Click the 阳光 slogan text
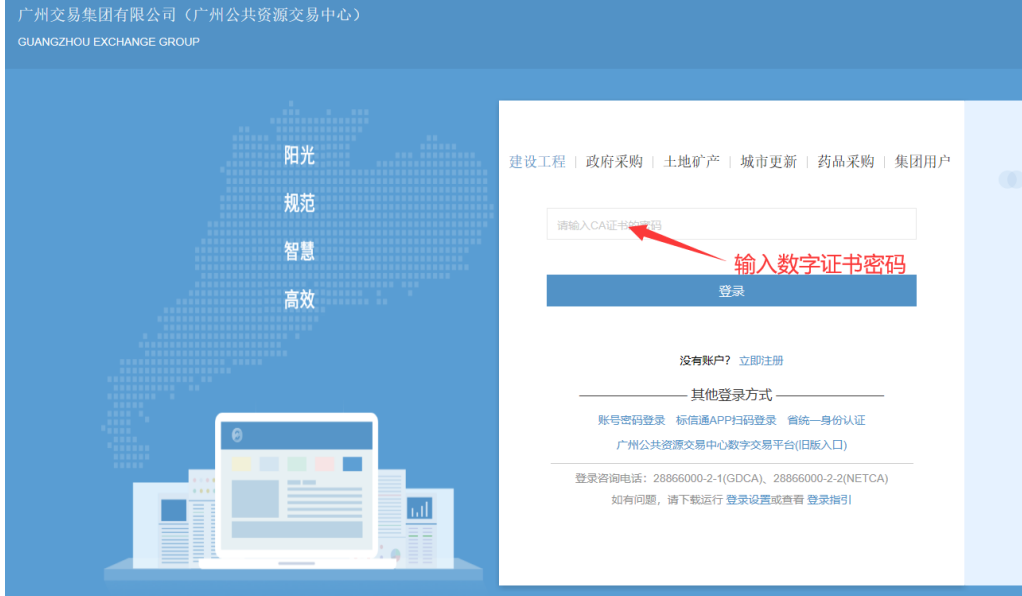Image resolution: width=1022 pixels, height=596 pixels. [299, 156]
